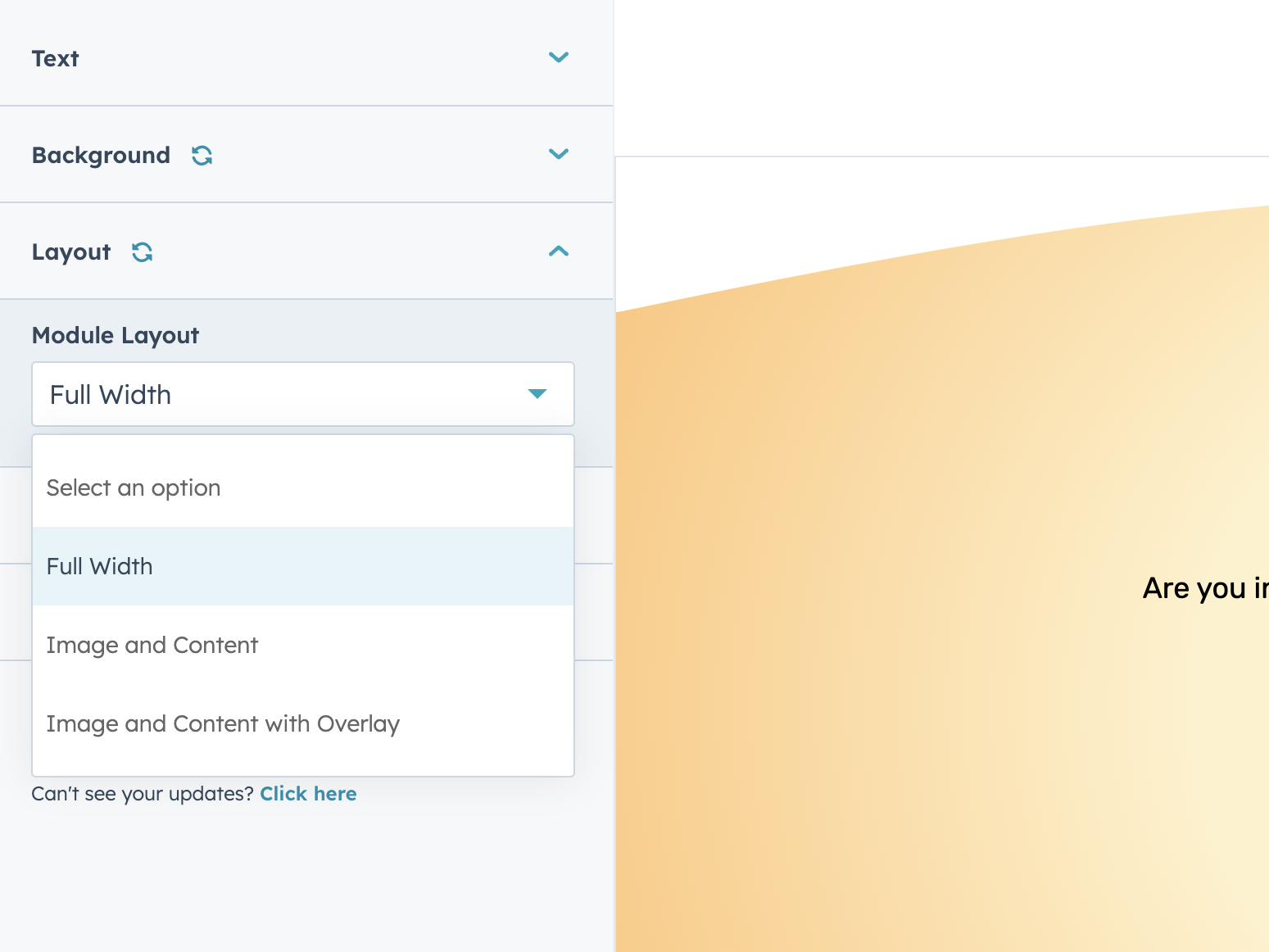This screenshot has width=1269, height=952.
Task: Click the Module Layout dropdown caret arrow
Action: point(537,394)
